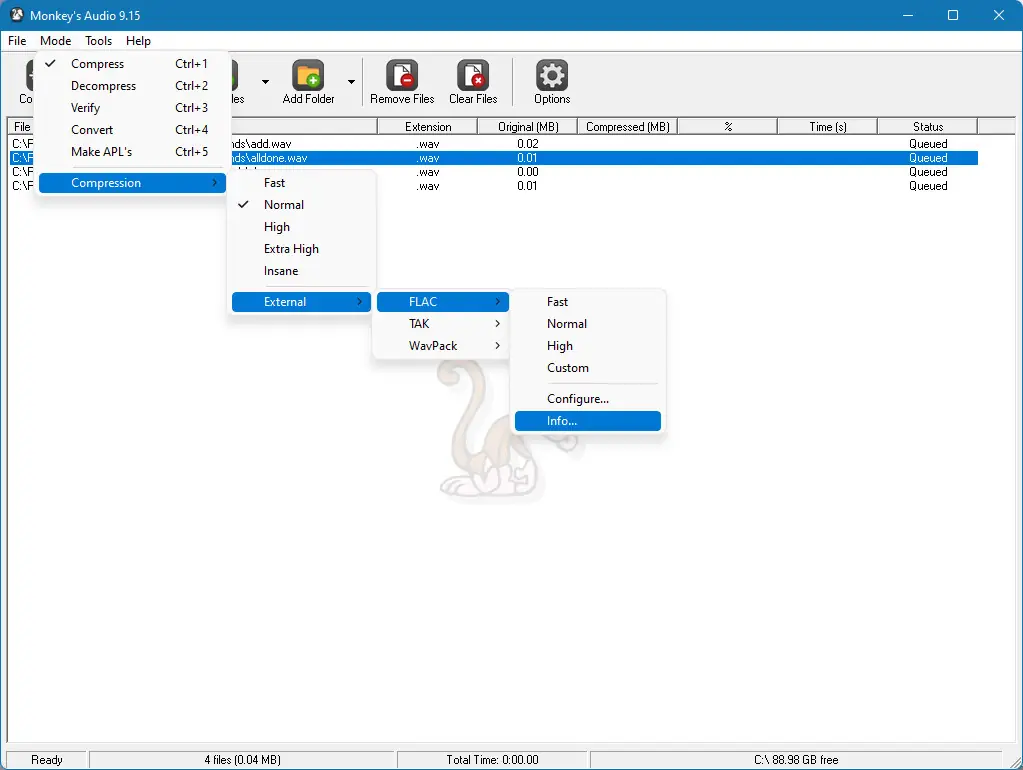
Task: Select High compression level
Action: coord(301,227)
